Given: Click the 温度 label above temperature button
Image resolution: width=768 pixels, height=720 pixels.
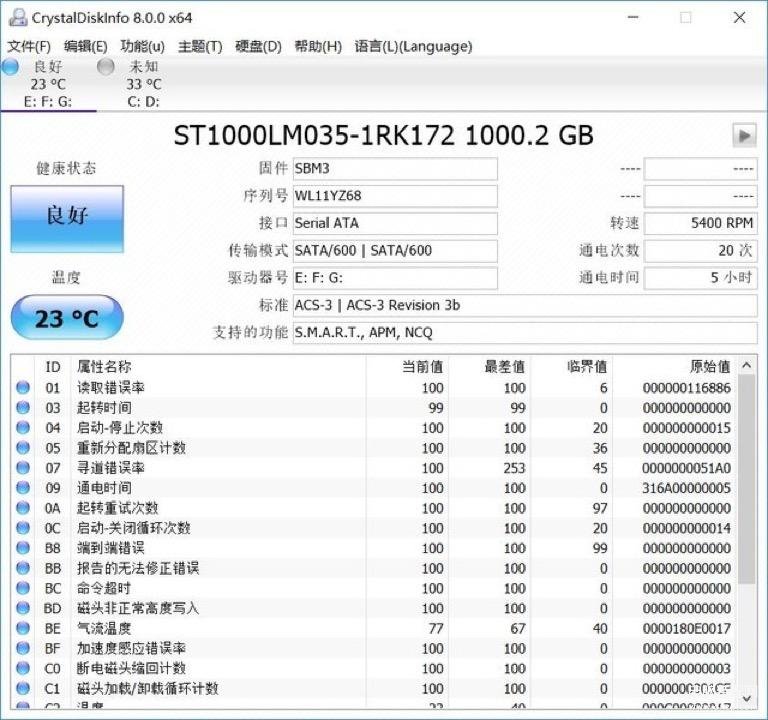Looking at the screenshot, I should click(66, 278).
